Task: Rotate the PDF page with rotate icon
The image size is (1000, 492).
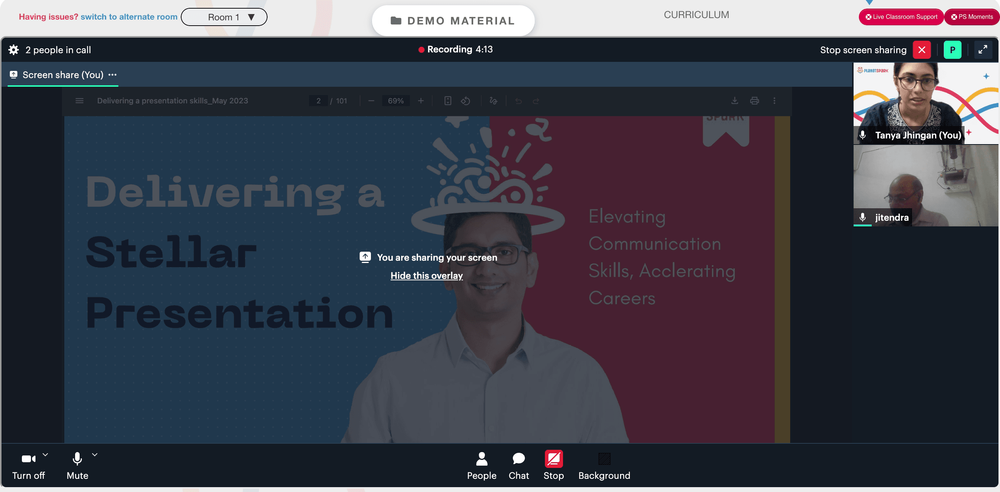Action: coord(466,101)
